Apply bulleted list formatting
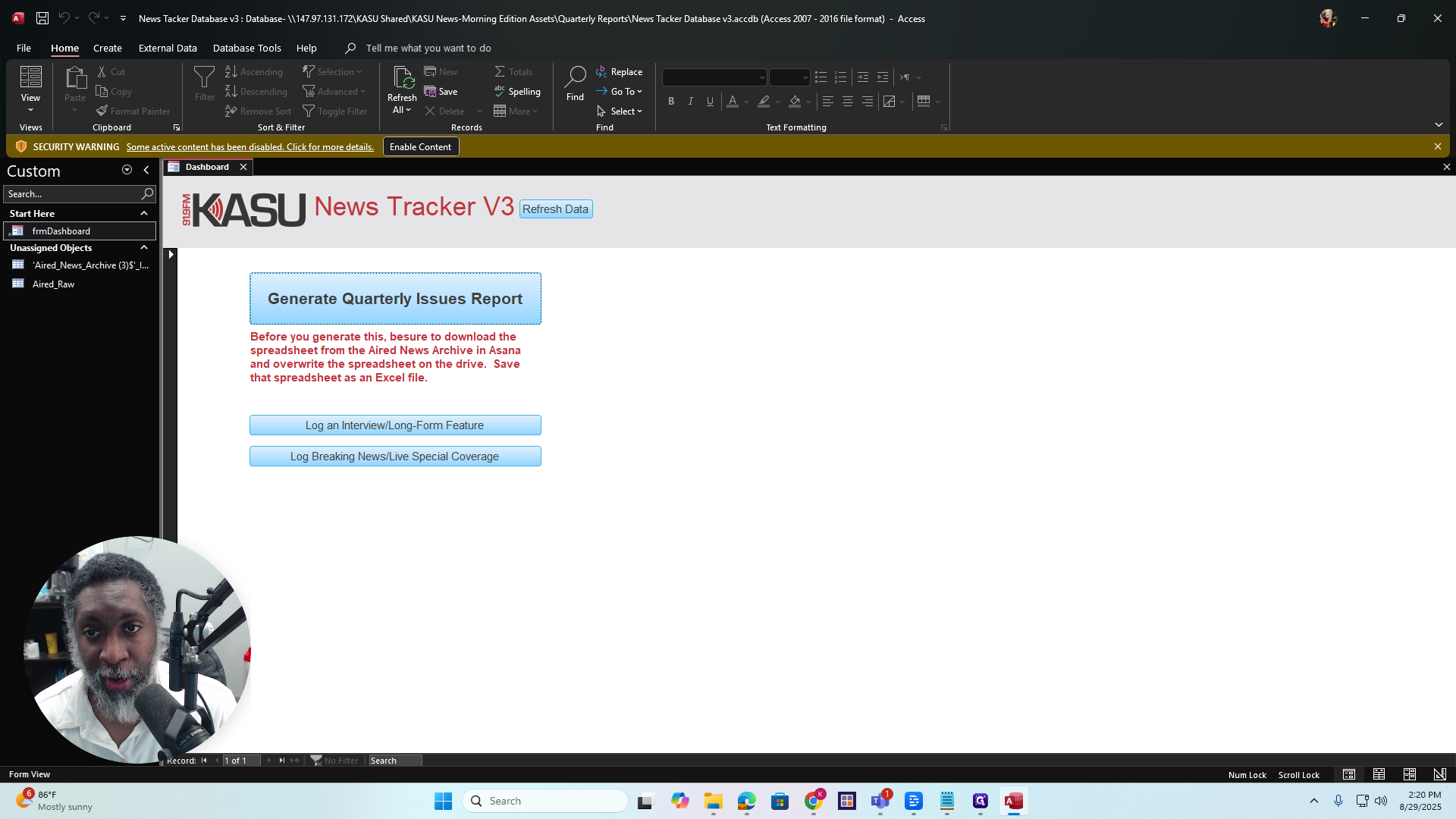 click(x=821, y=77)
